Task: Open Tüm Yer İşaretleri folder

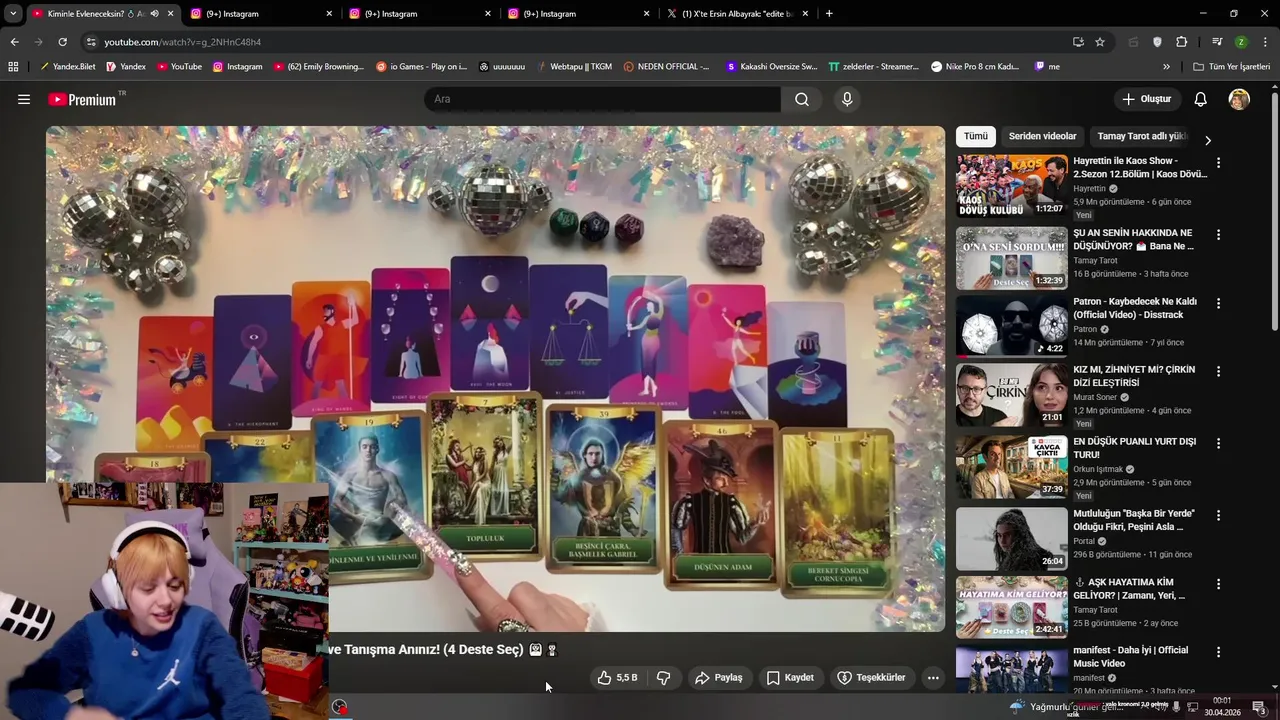Action: click(1231, 67)
